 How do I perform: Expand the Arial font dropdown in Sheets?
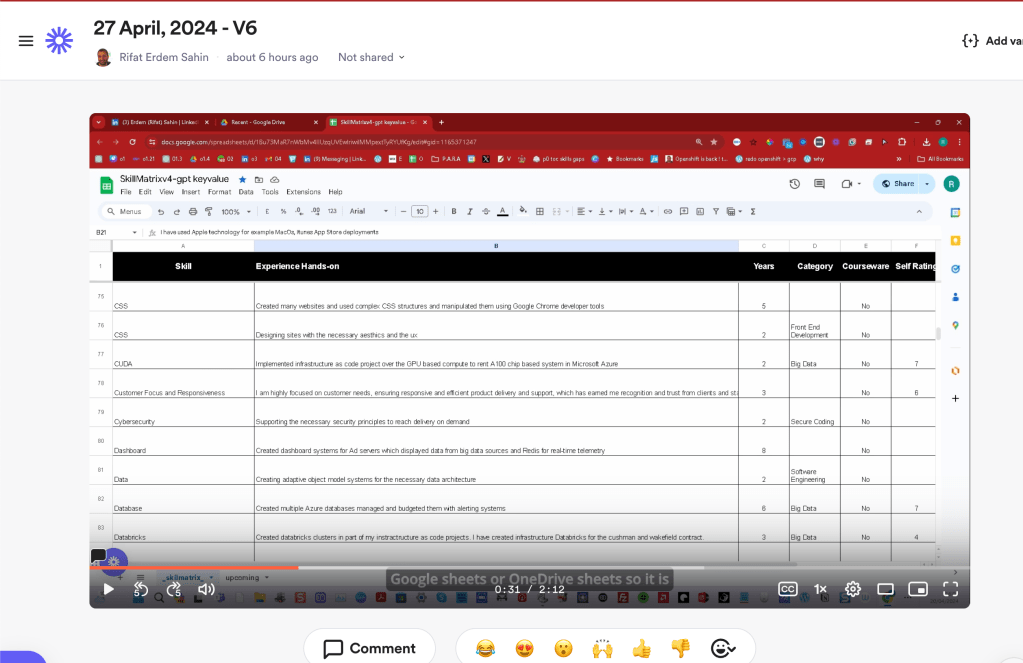369,211
